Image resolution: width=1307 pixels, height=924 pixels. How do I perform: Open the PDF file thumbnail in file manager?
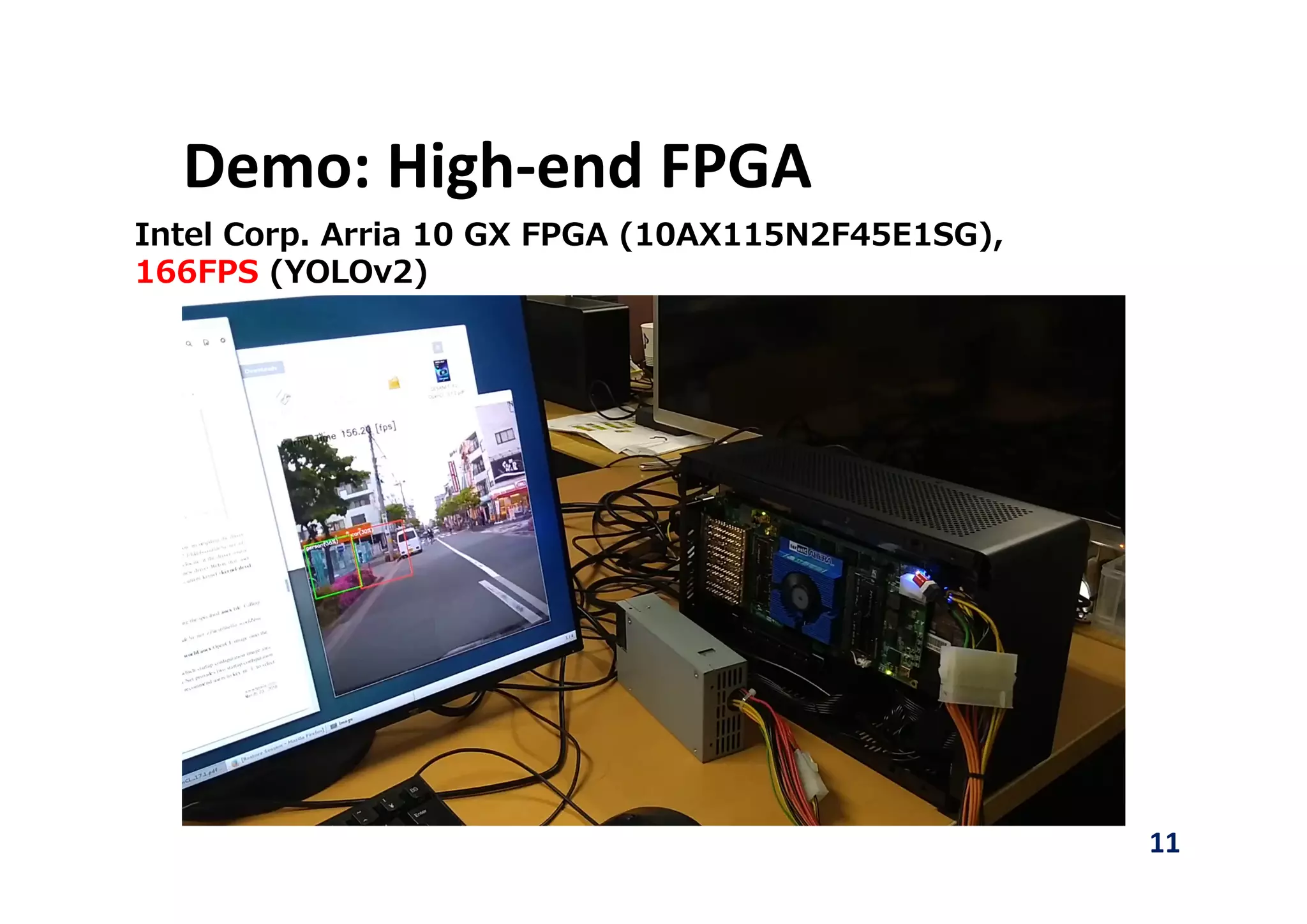click(442, 371)
